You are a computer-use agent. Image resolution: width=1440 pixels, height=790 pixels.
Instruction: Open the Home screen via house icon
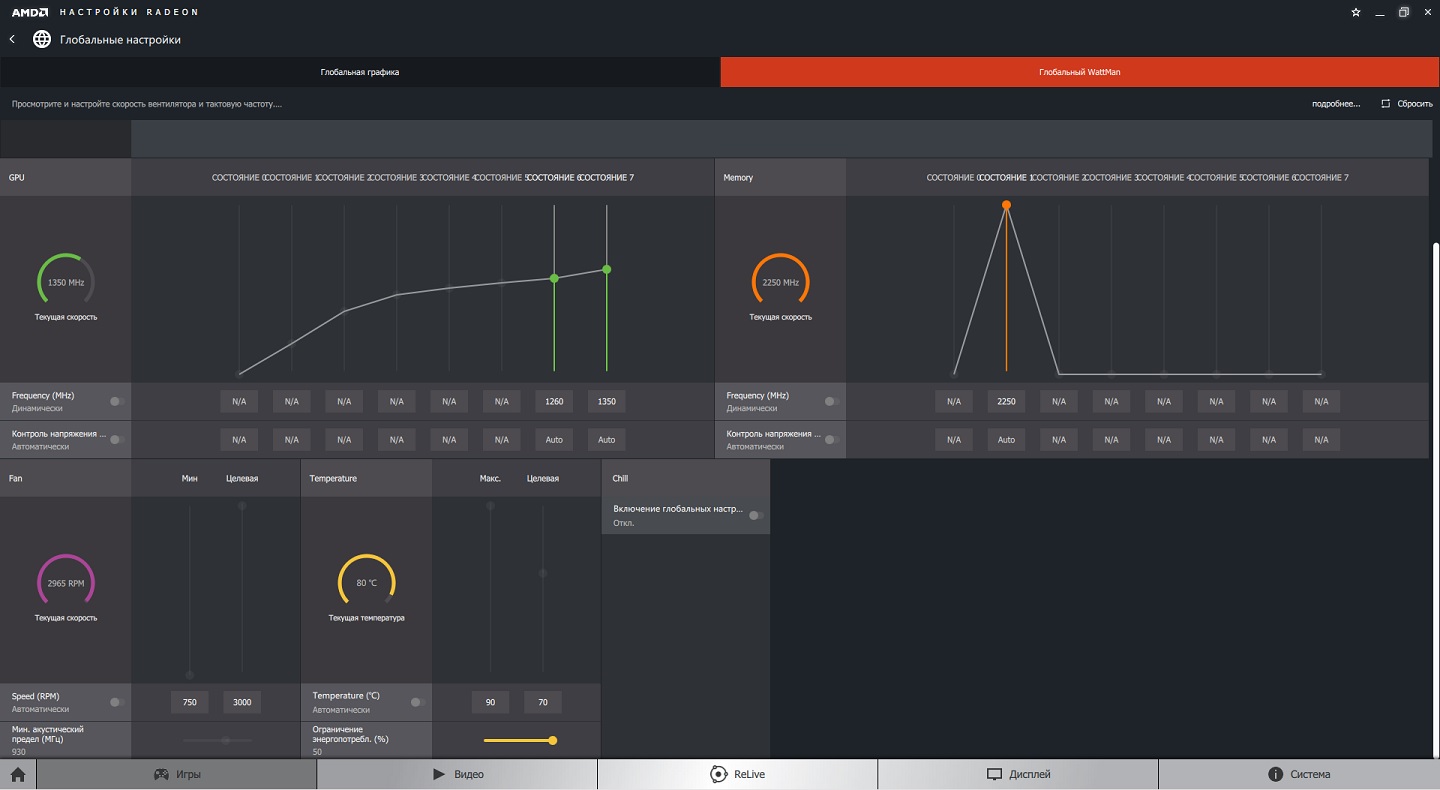[x=18, y=774]
